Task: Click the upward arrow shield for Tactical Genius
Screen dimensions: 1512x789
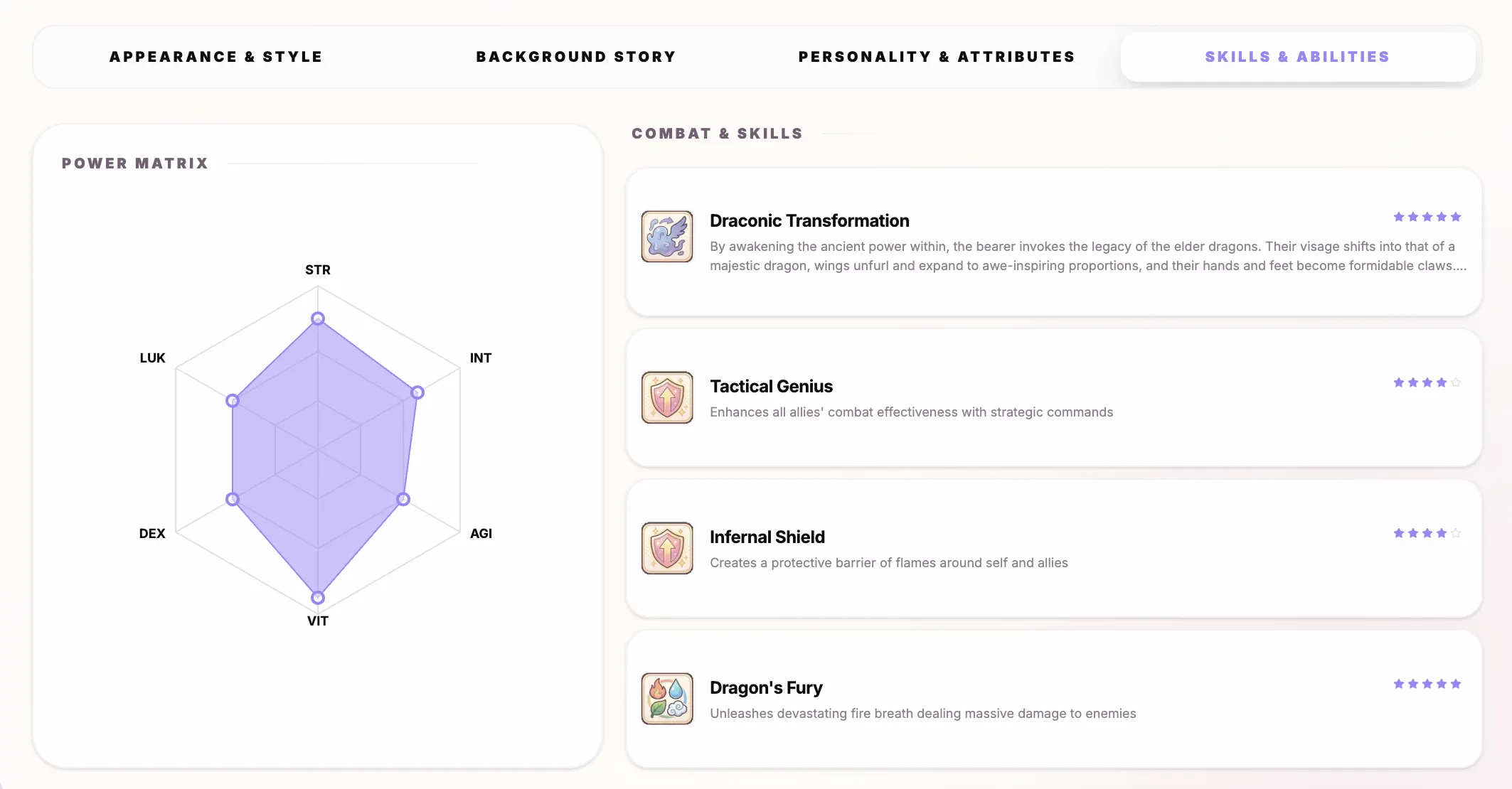Action: coord(667,397)
